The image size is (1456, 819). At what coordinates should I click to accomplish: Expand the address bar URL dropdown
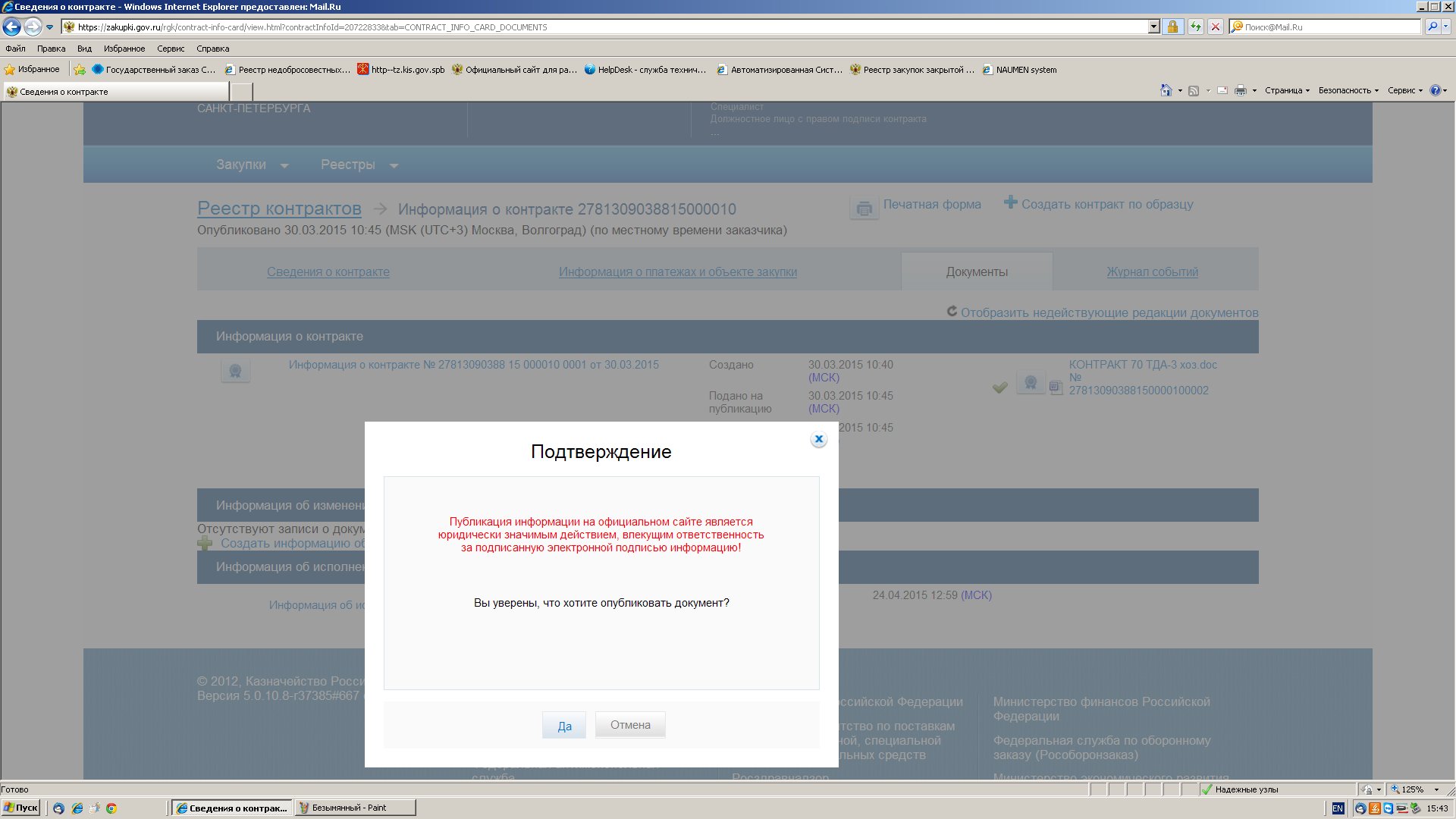coord(1154,27)
